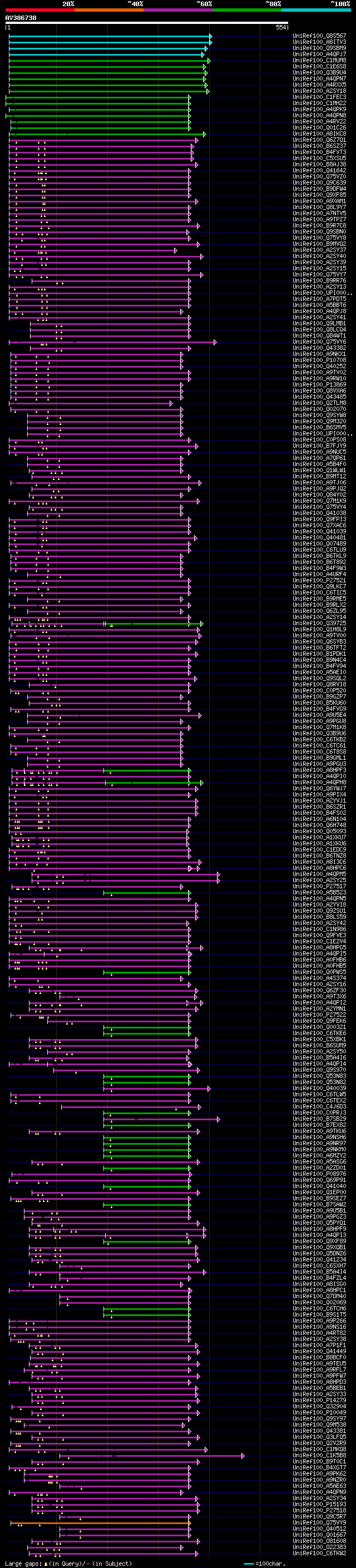Select hit UniRef100_Q9SBM9
The width and height of the screenshot is (356, 1568).
coord(319,48)
